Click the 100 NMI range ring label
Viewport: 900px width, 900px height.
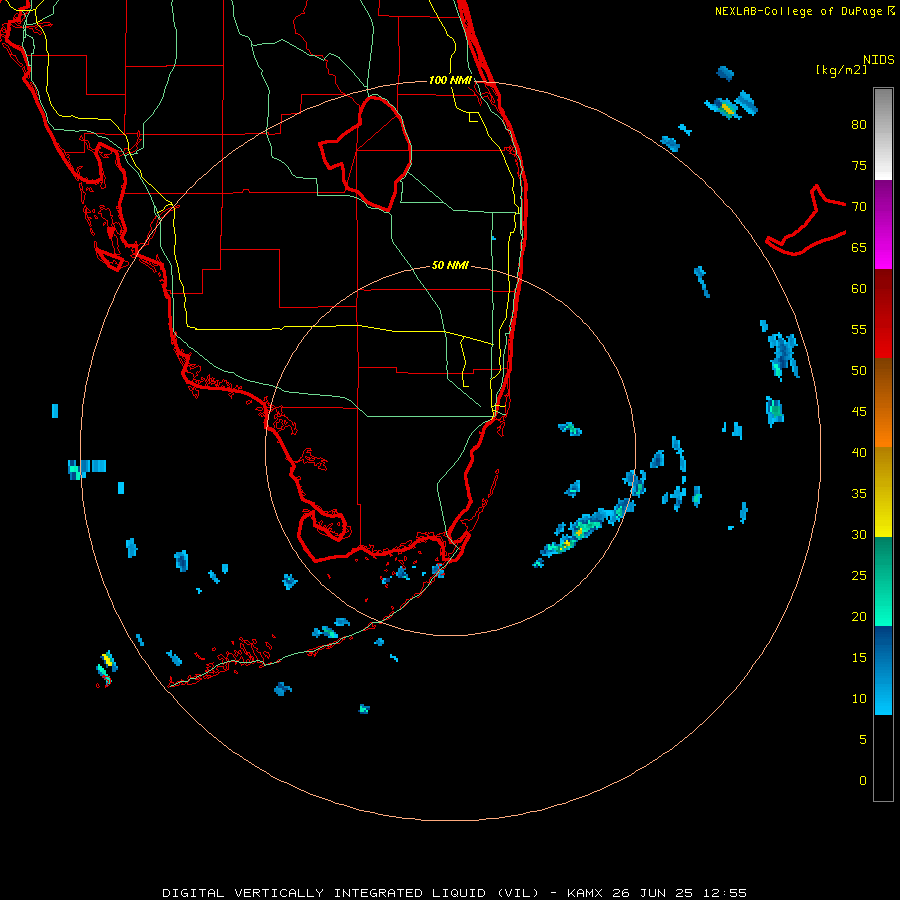click(x=450, y=80)
